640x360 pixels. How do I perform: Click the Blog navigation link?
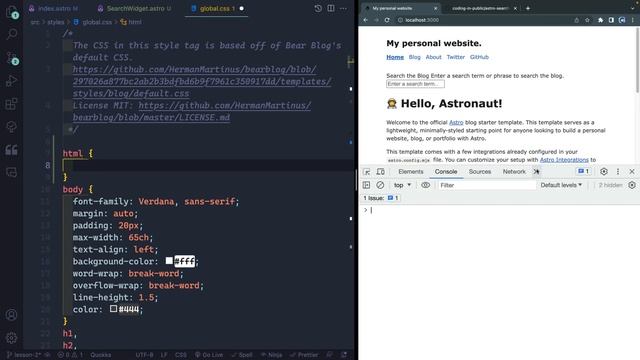415,57
